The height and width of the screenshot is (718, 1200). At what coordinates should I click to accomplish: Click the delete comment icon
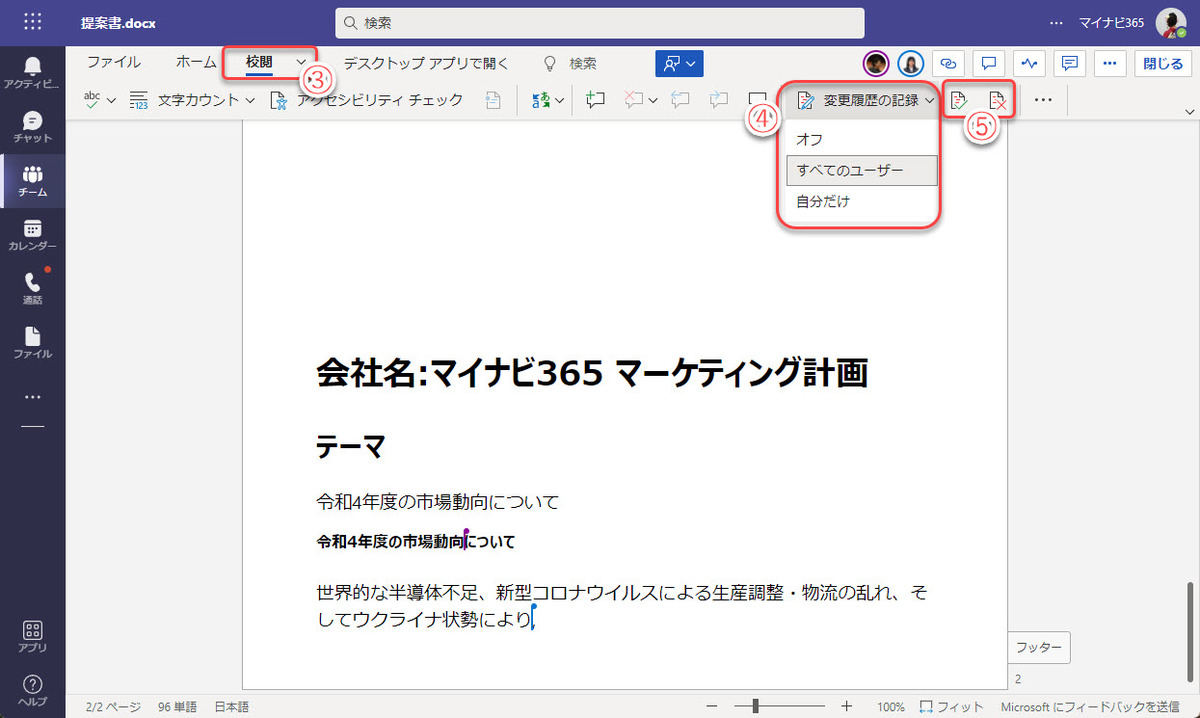[632, 100]
